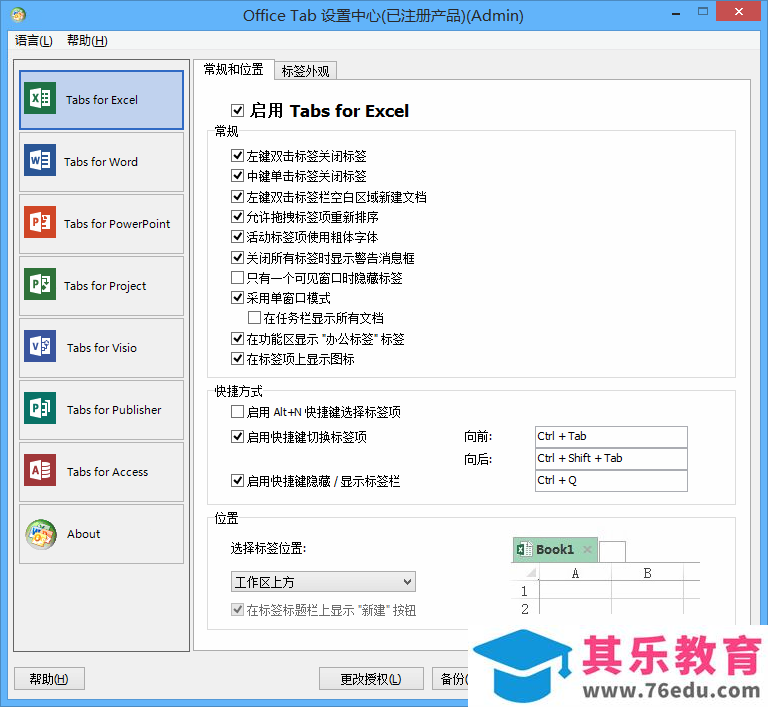
Task: Click the Ctrl + Q shortcut field
Action: pyautogui.click(x=611, y=481)
